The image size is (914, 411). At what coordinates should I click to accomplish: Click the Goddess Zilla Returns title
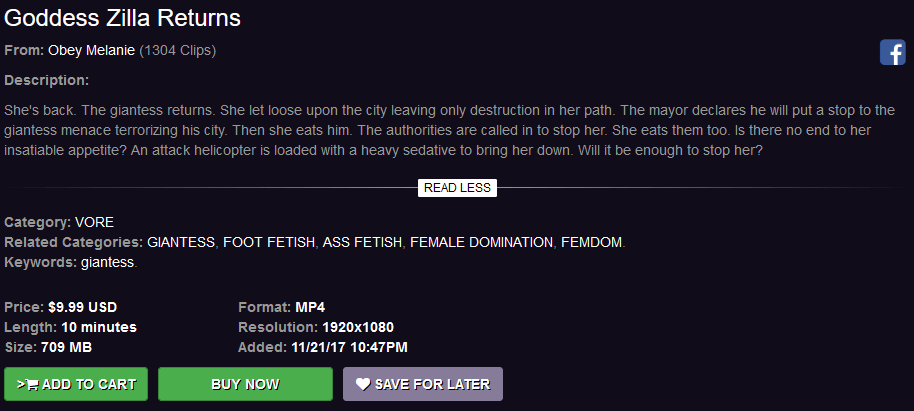tap(122, 18)
